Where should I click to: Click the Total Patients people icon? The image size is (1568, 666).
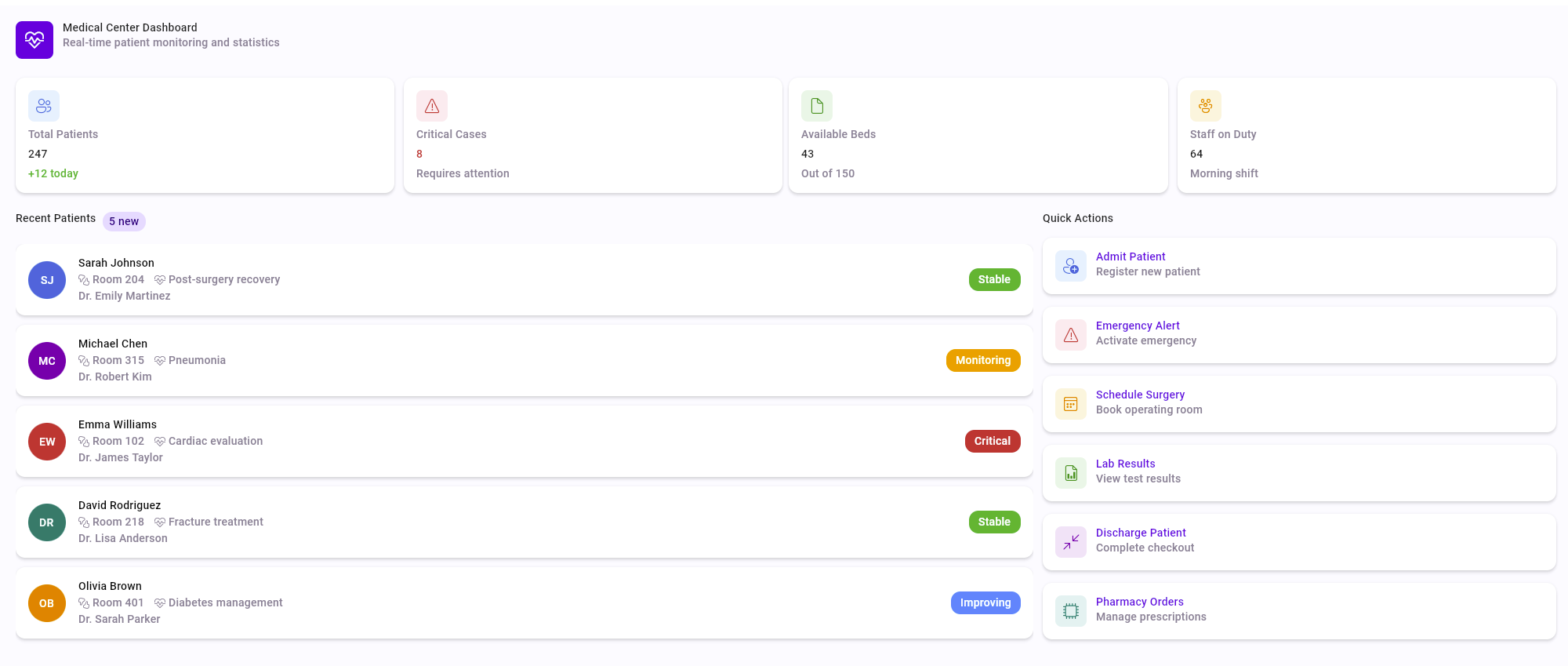pyautogui.click(x=44, y=106)
